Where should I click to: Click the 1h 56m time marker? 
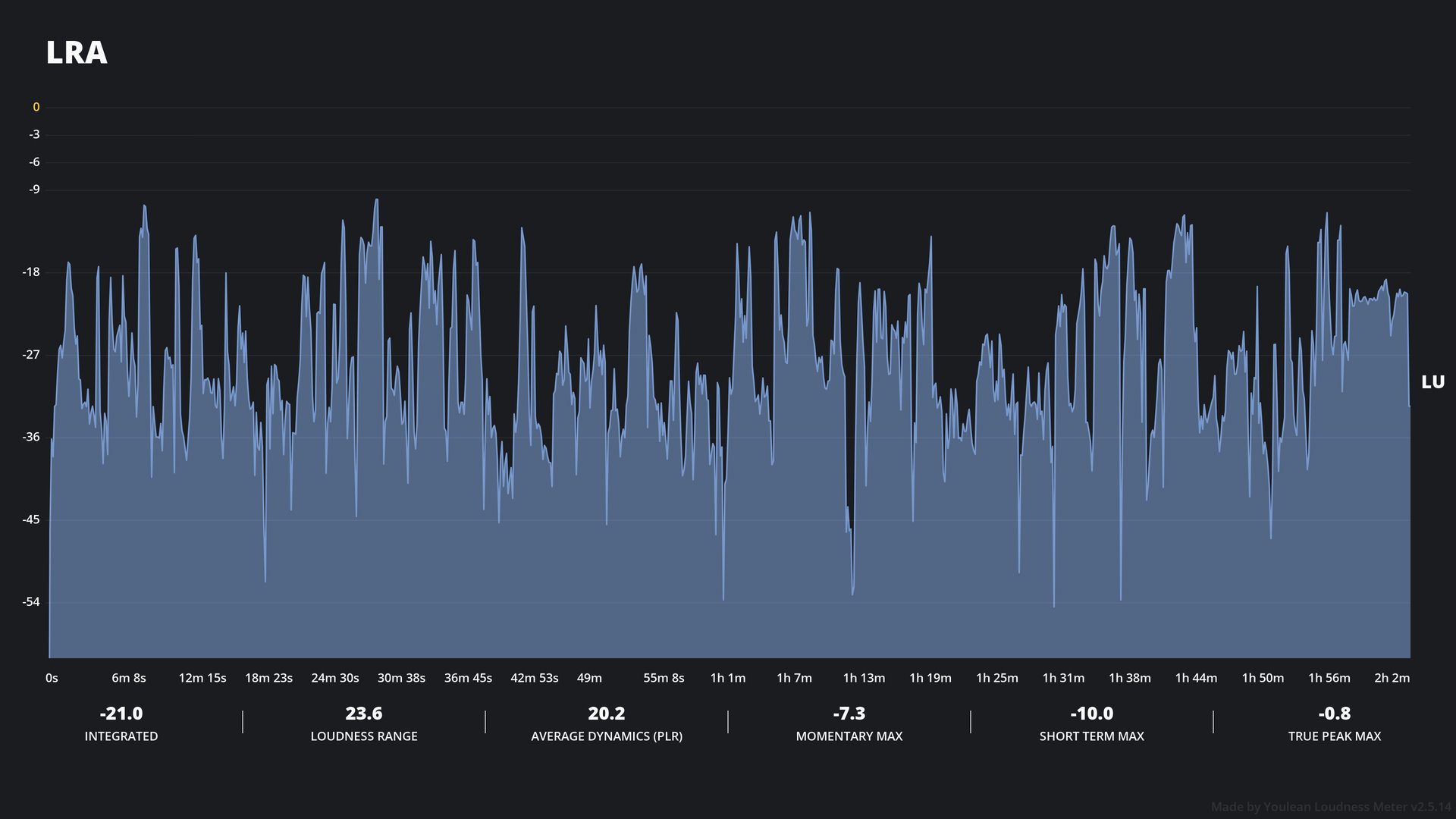1329,678
